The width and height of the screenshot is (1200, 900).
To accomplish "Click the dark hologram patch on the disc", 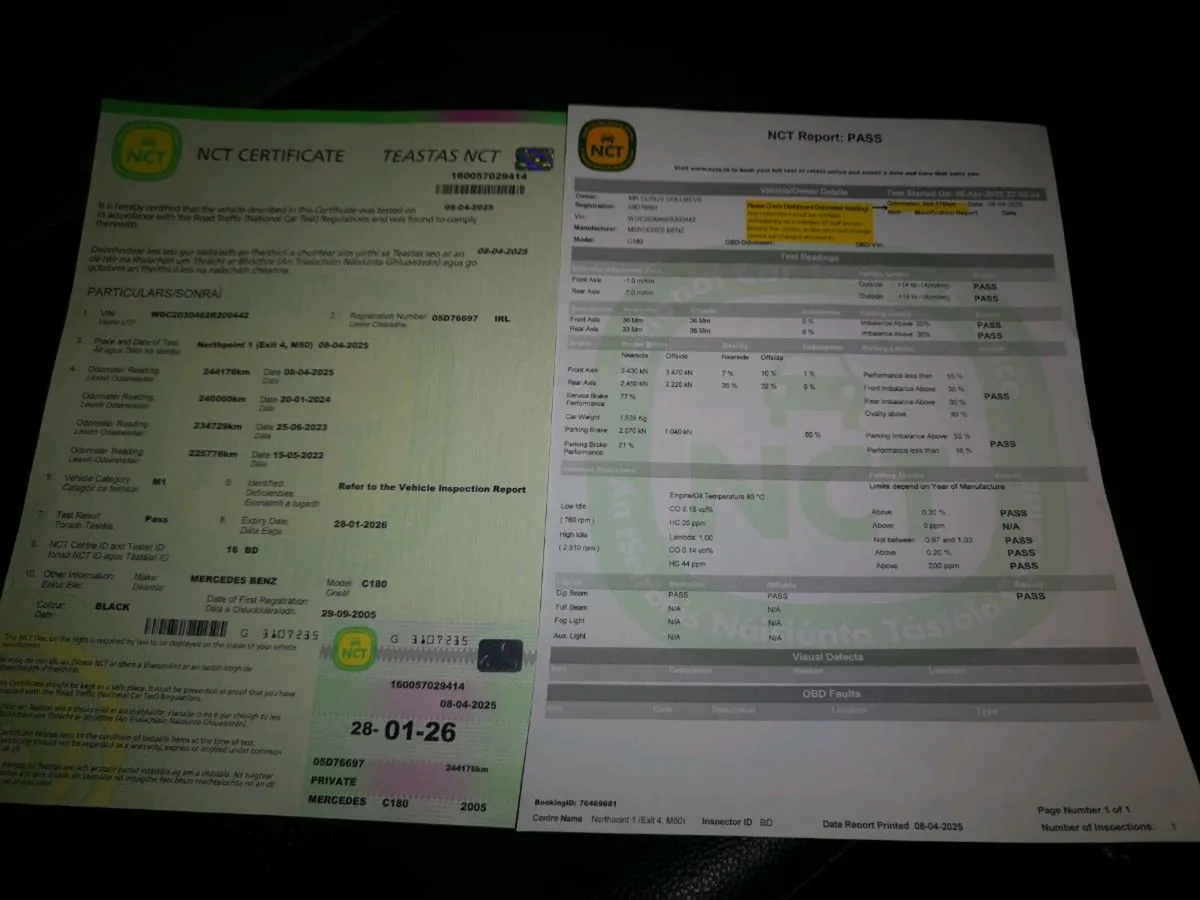I will tap(499, 656).
